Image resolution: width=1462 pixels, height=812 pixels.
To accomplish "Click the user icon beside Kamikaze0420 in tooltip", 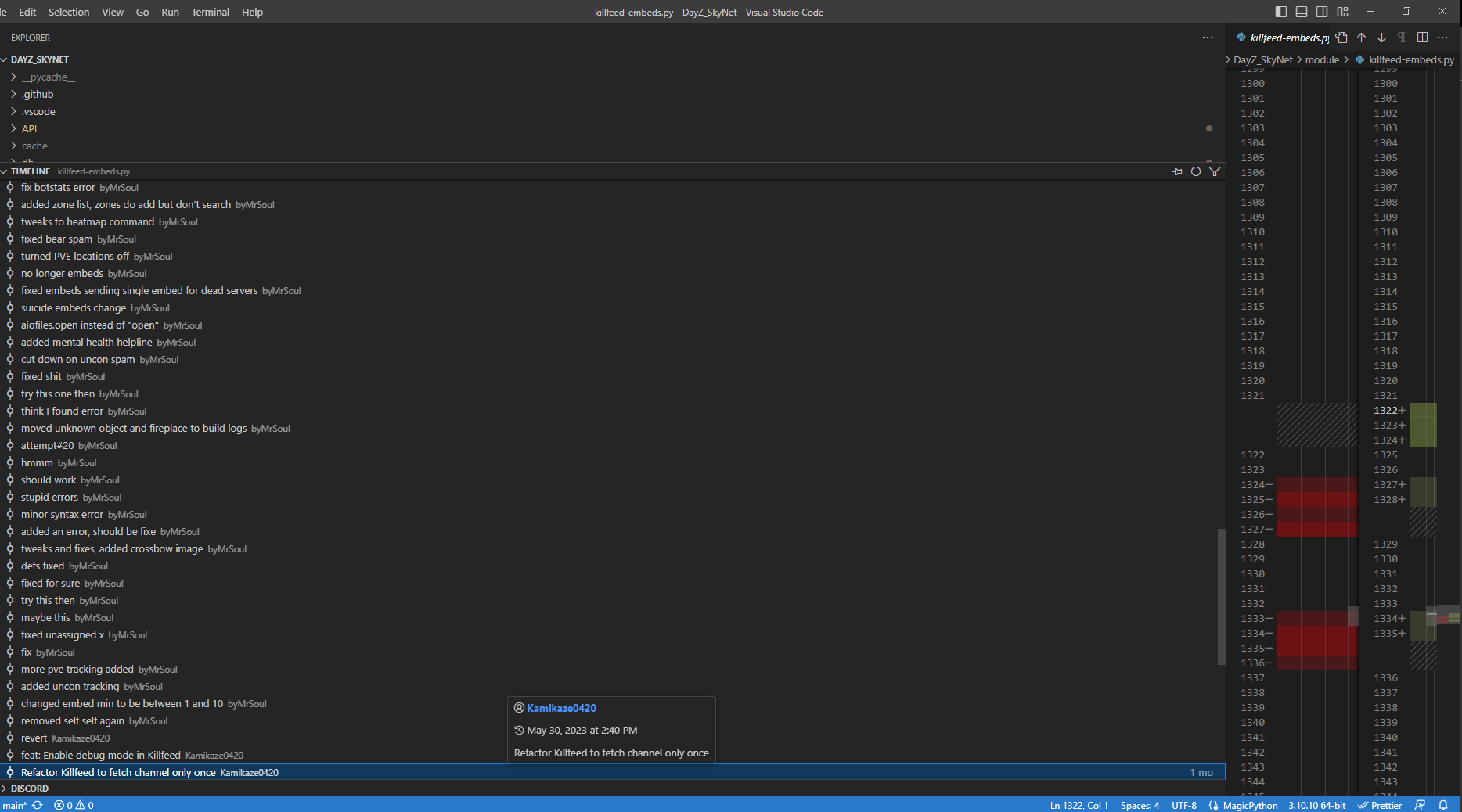I will pyautogui.click(x=519, y=708).
